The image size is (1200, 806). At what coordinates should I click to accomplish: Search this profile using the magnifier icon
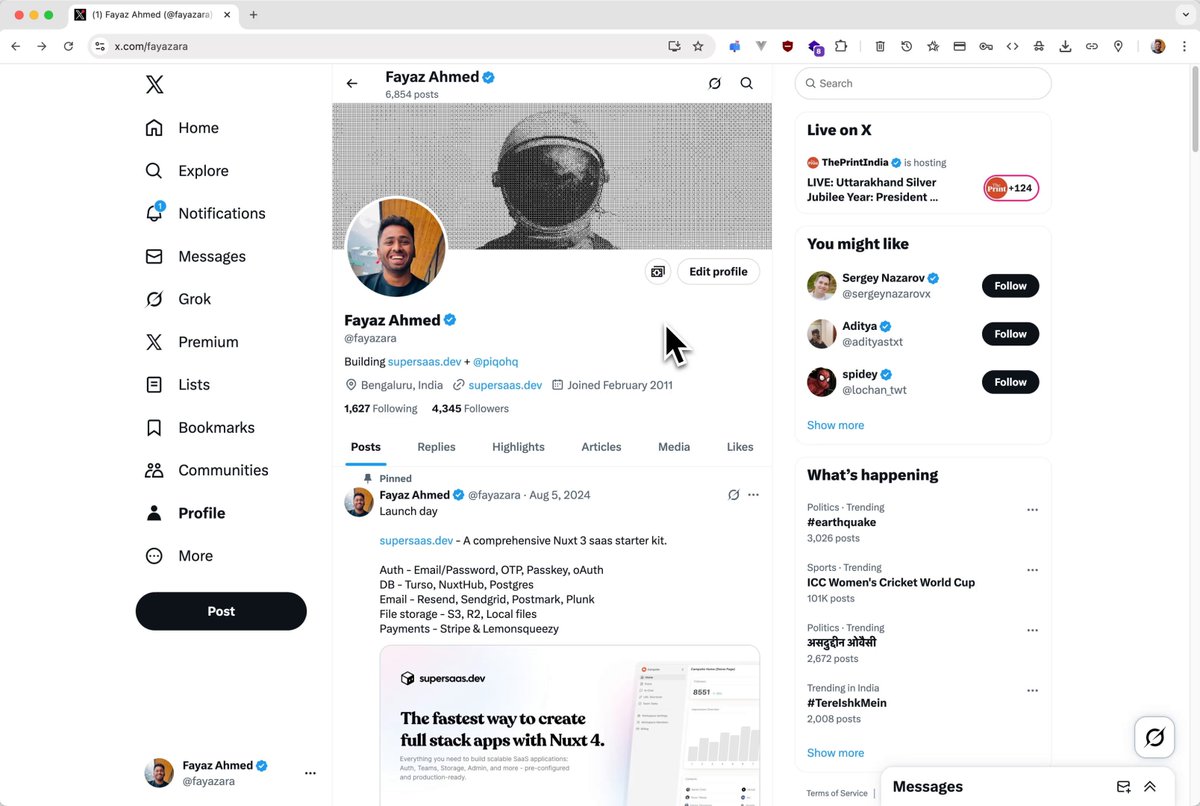(747, 84)
